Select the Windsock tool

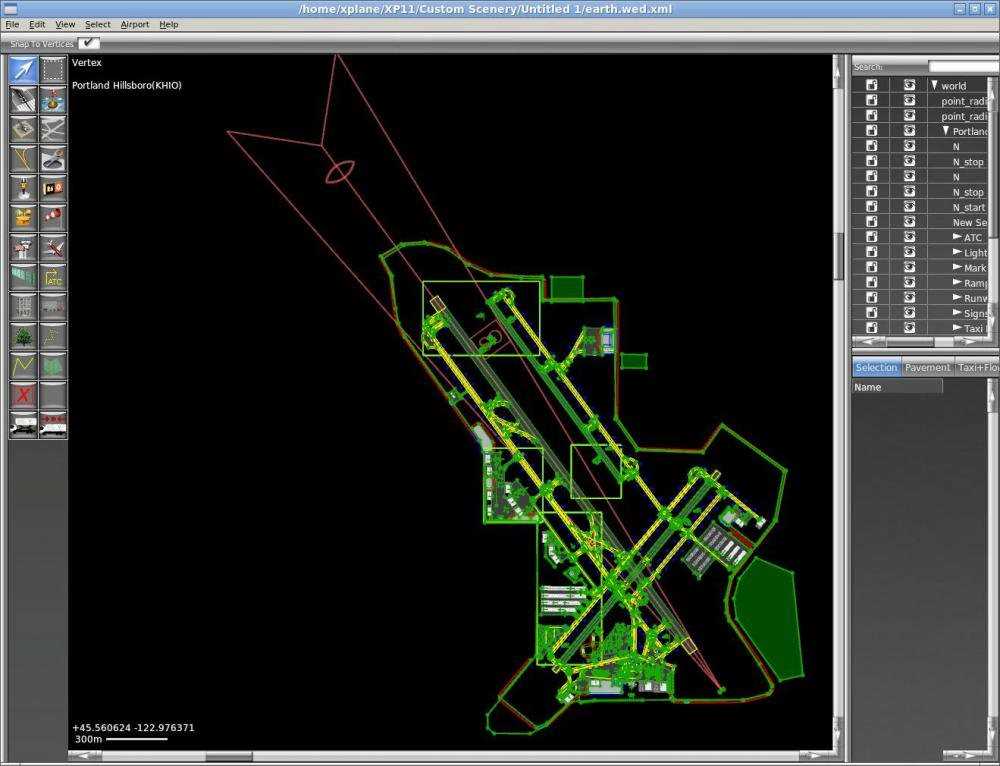tap(53, 217)
